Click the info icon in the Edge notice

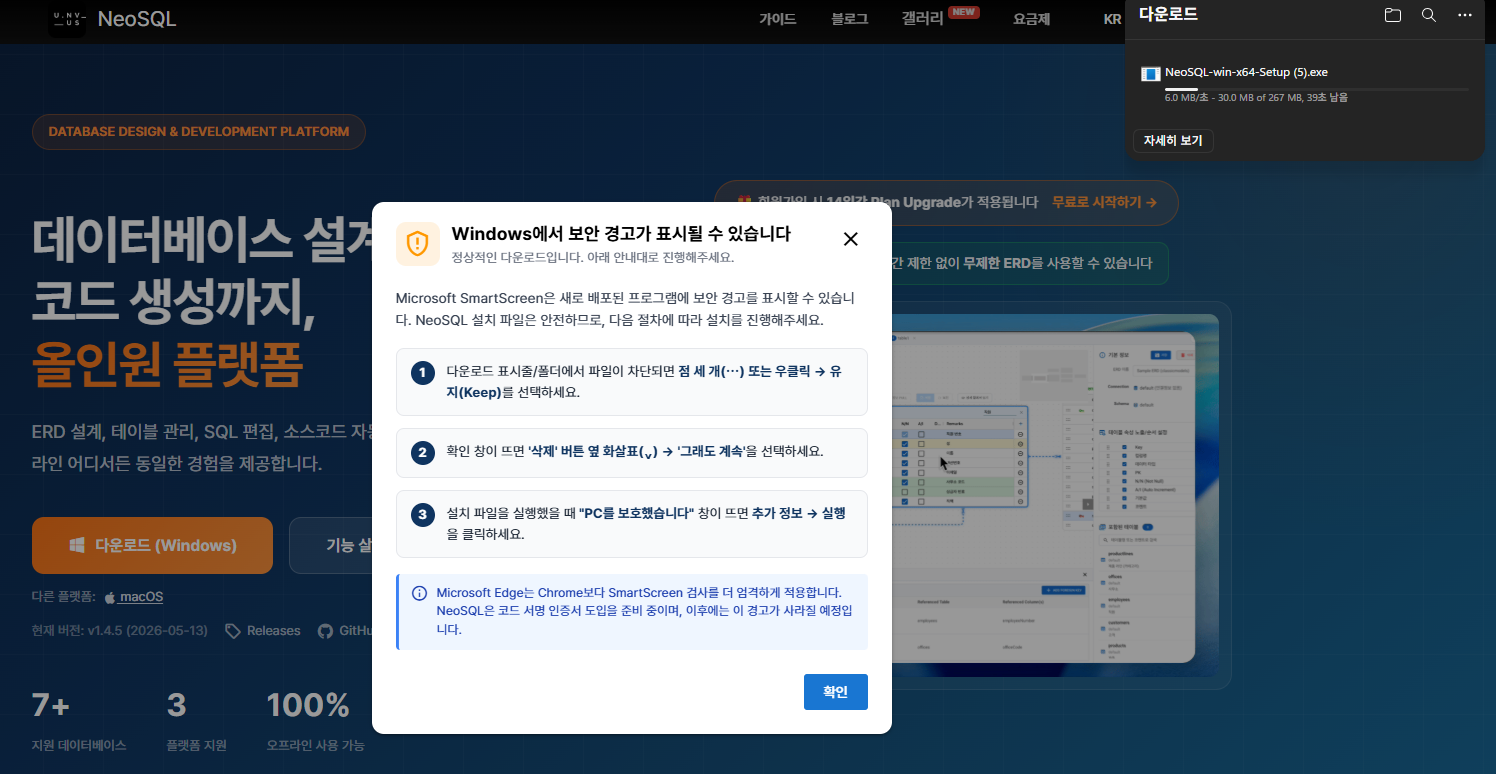[x=420, y=593]
